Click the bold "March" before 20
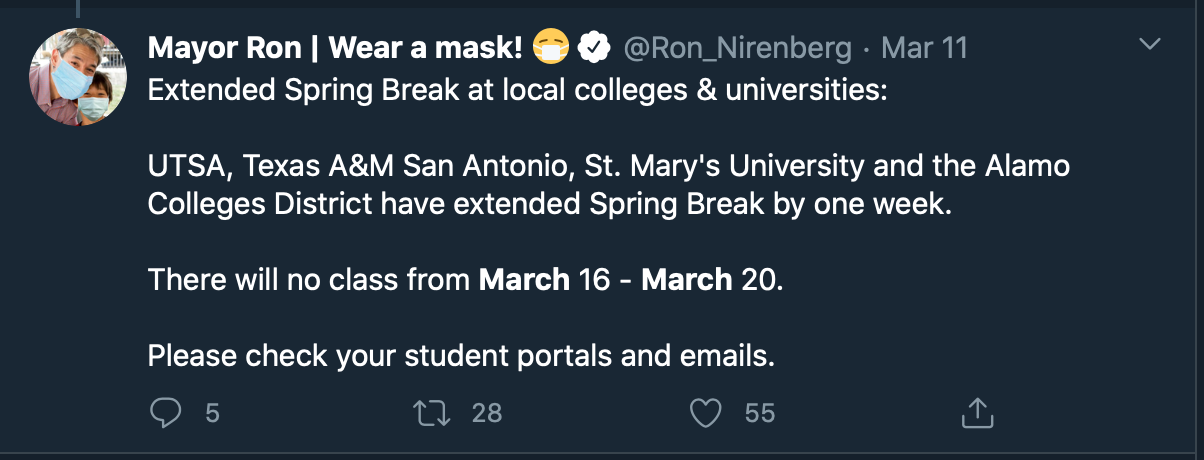 coord(686,279)
